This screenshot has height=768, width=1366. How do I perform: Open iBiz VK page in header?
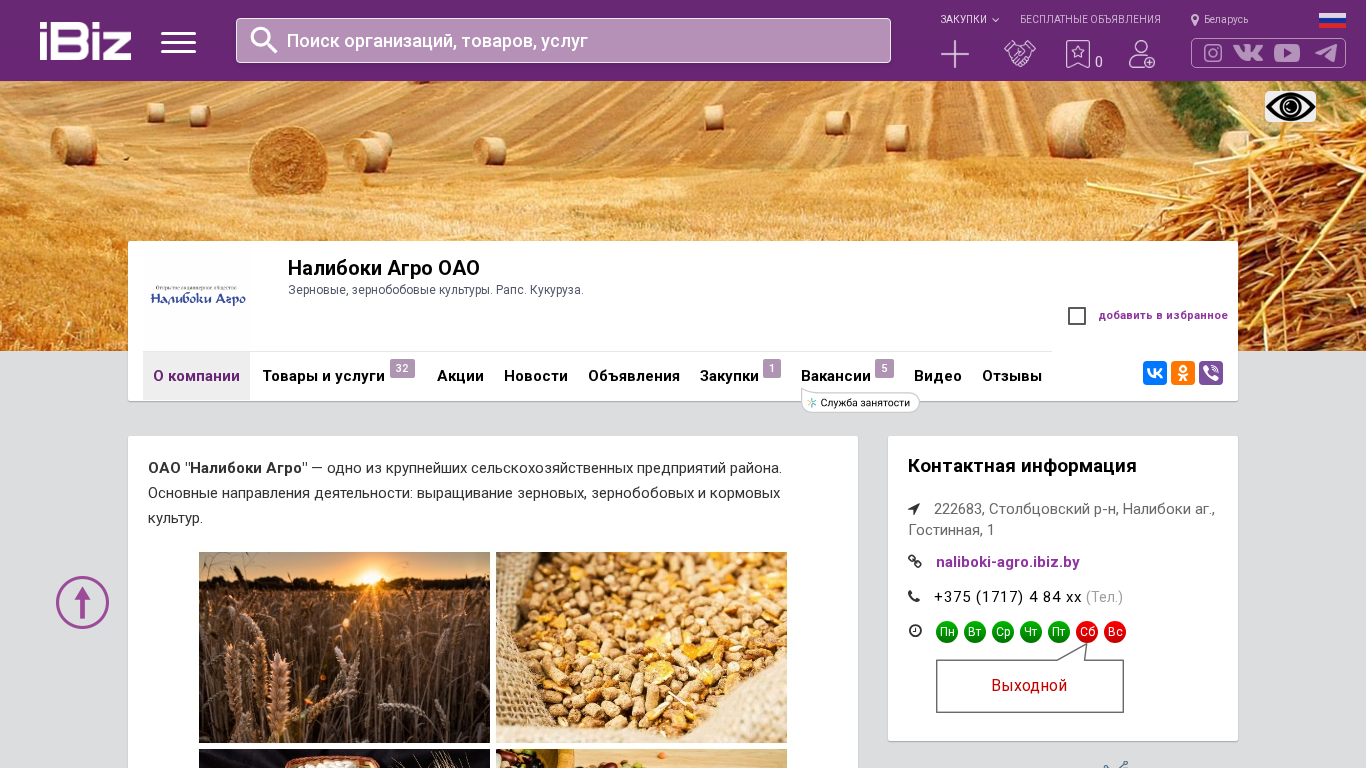pos(1248,53)
